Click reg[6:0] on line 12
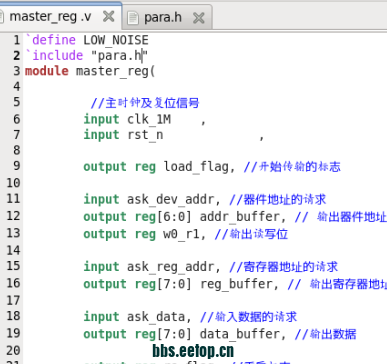 click(163, 217)
